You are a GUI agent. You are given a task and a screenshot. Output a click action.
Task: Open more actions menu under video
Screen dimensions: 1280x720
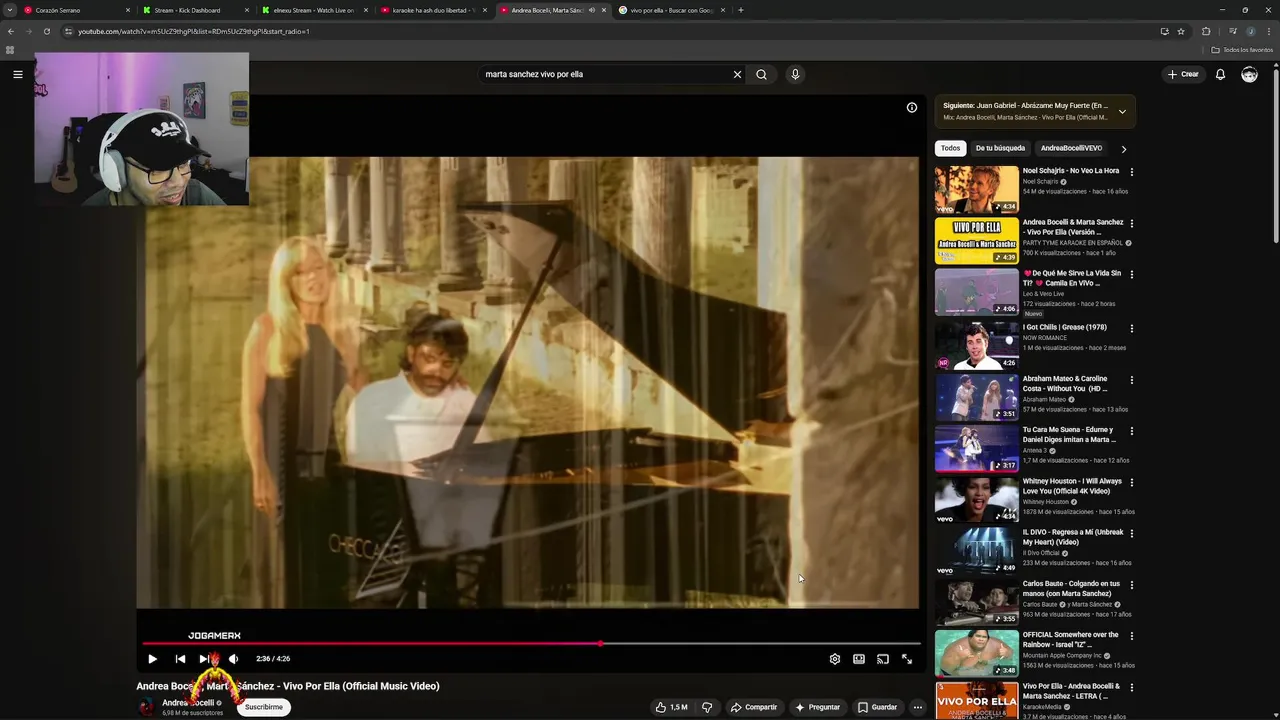[917, 707]
